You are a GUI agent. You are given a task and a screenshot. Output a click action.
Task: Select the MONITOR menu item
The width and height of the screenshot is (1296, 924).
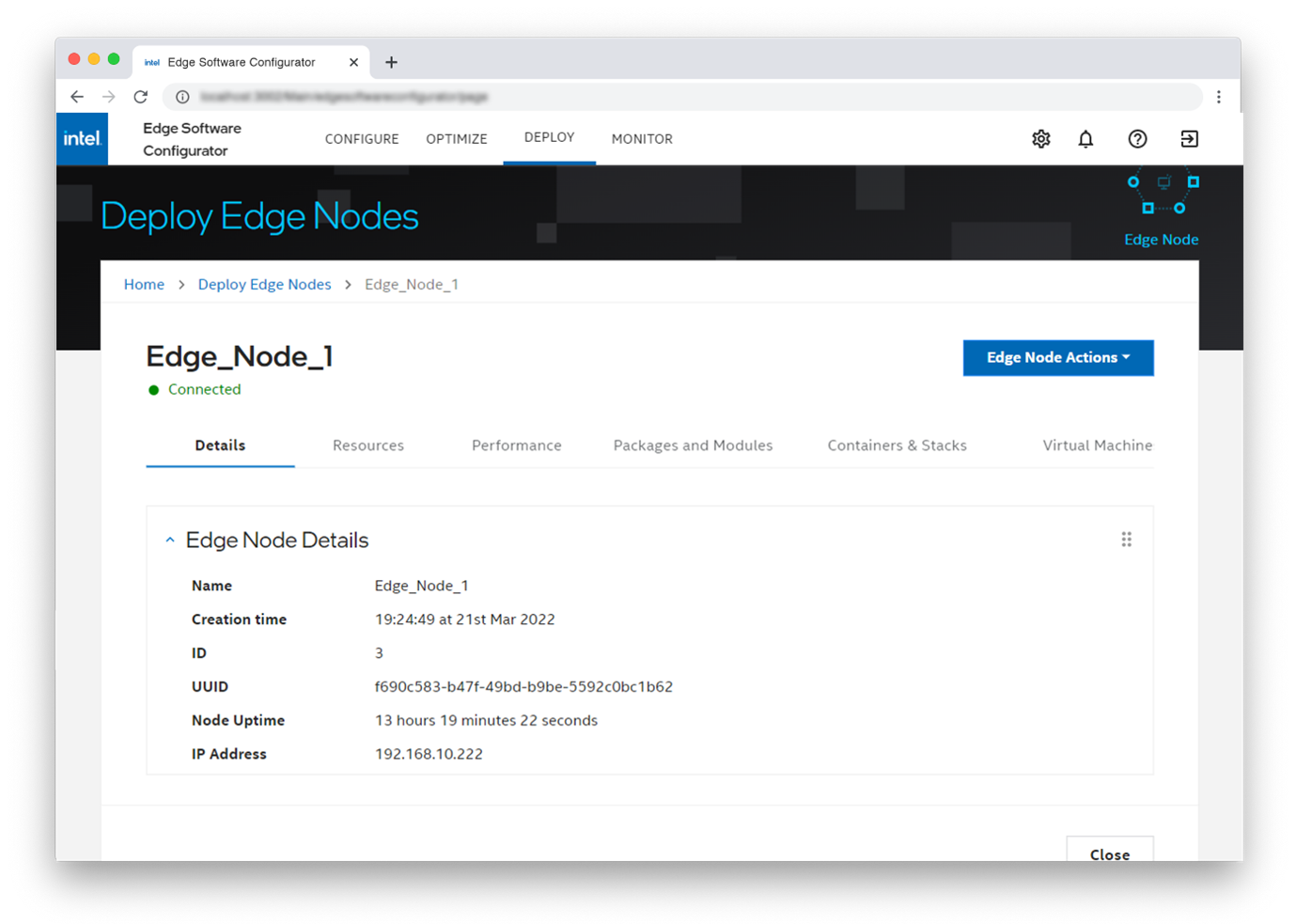(x=642, y=139)
